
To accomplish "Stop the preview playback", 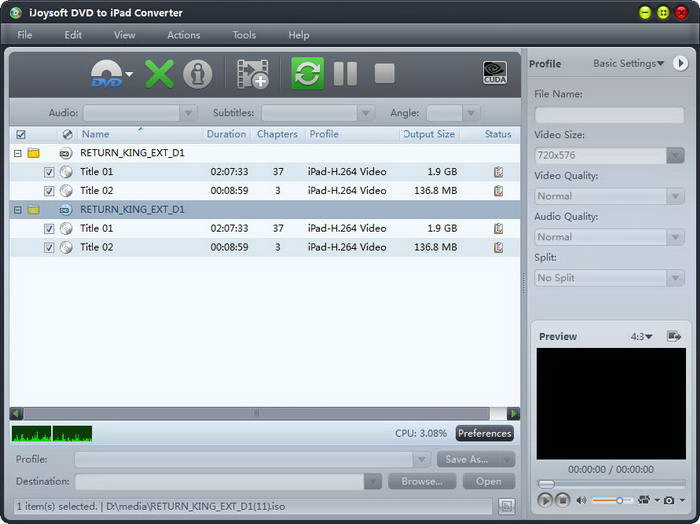I will click(562, 500).
